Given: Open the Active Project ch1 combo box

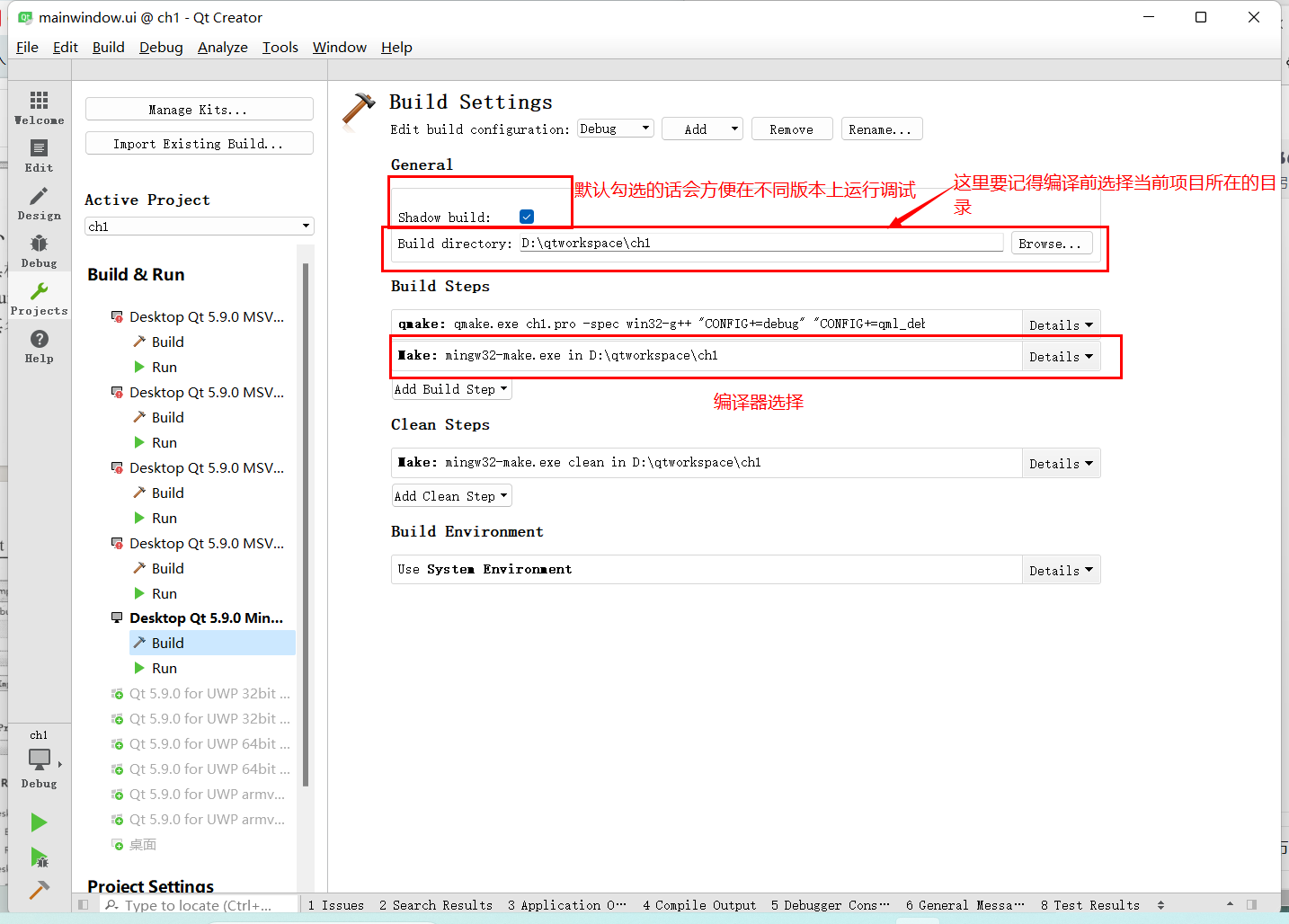Looking at the screenshot, I should (199, 227).
